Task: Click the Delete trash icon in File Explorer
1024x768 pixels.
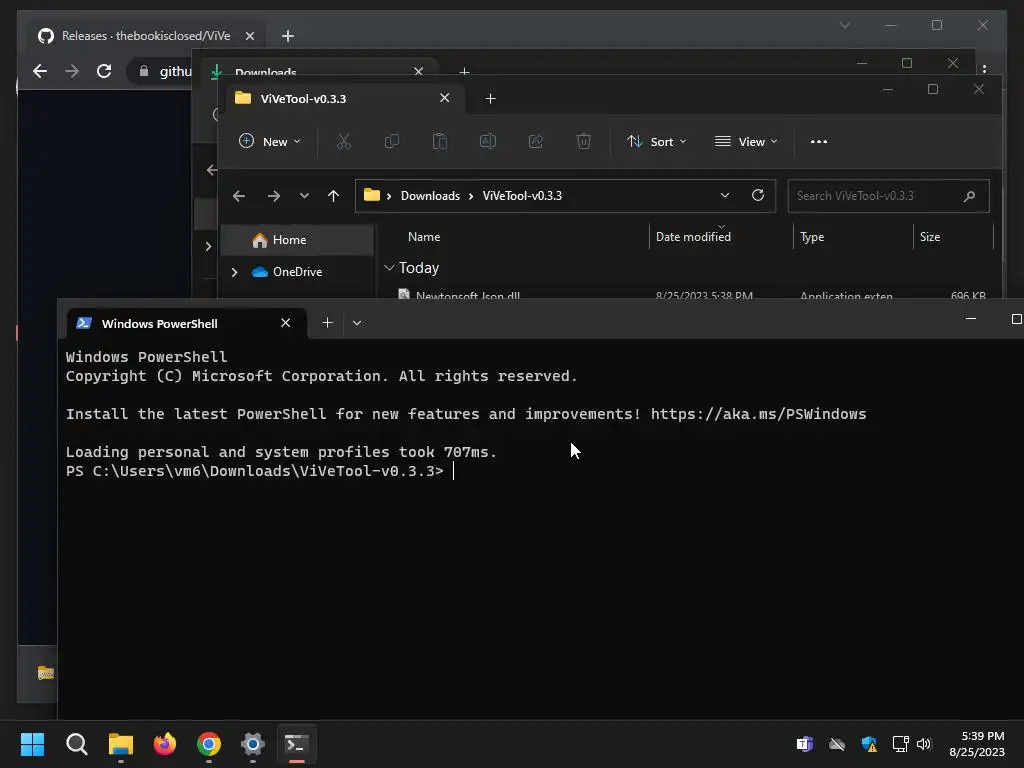Action: tap(584, 141)
